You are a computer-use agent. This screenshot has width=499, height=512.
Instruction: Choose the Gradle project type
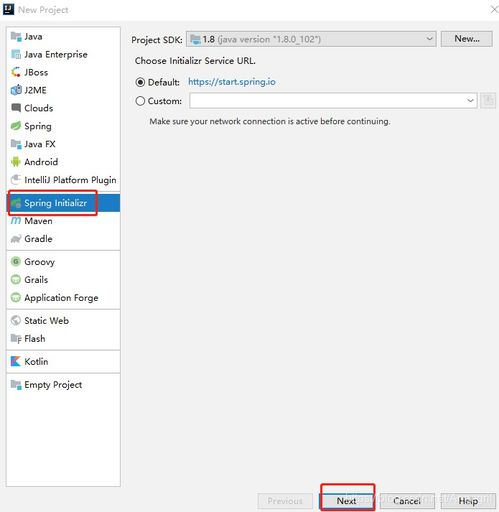click(x=63, y=239)
